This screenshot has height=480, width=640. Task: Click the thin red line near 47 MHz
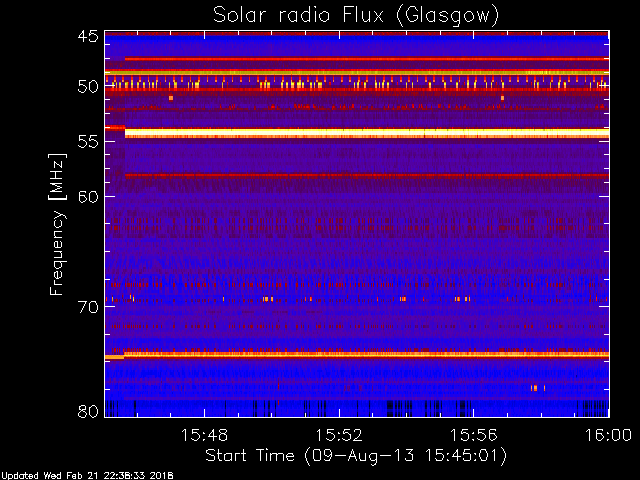367,59
